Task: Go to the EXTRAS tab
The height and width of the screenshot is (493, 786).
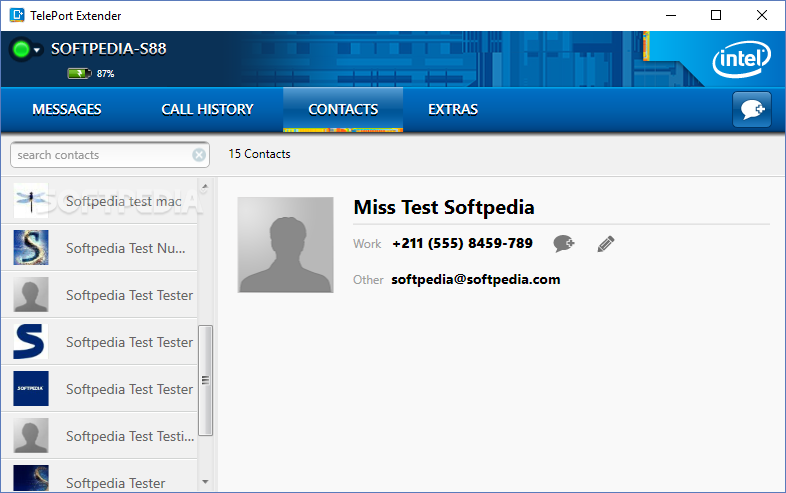Action: (x=453, y=109)
